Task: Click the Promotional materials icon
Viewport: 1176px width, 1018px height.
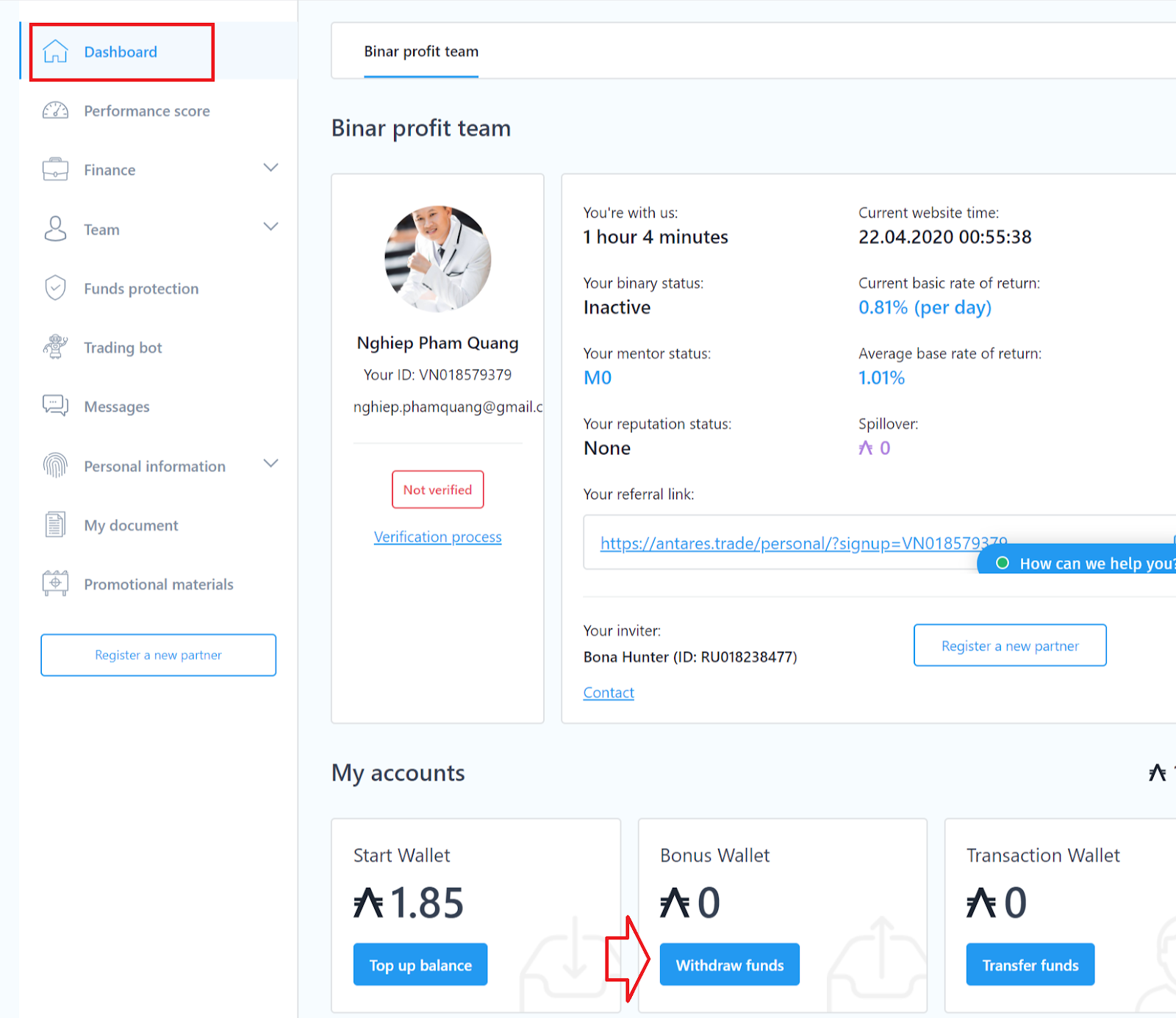Action: [x=55, y=584]
